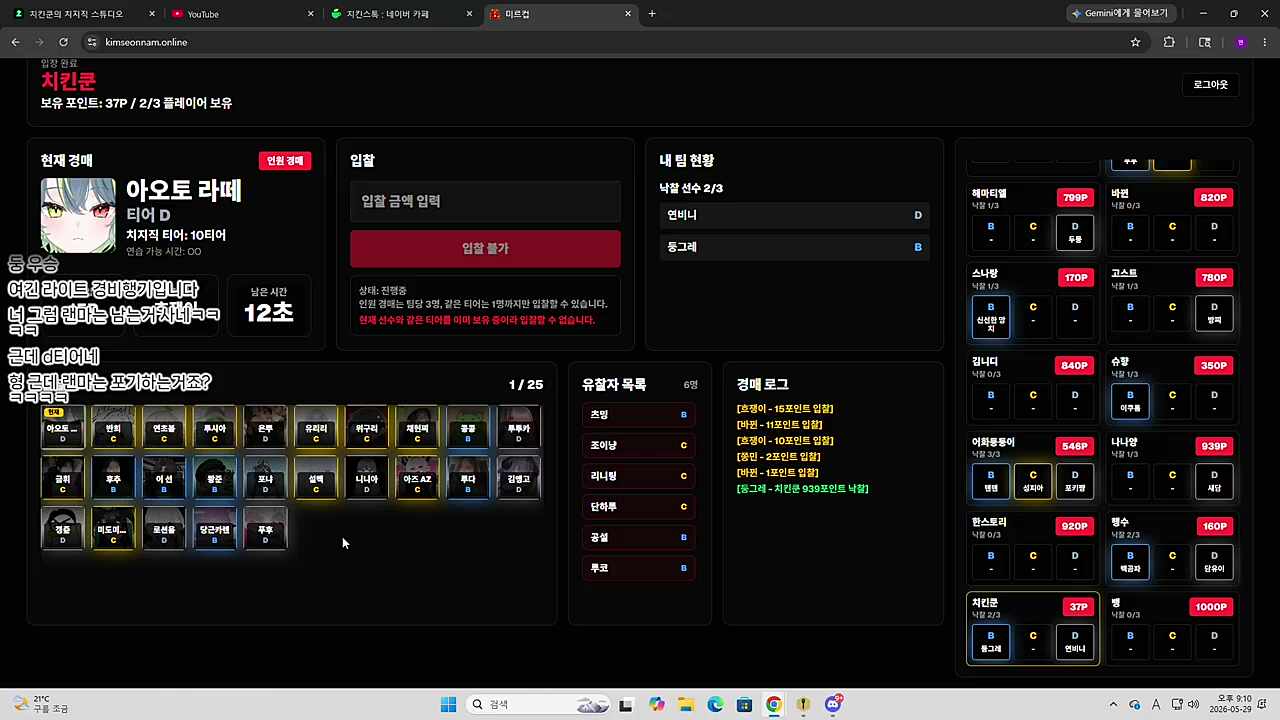Show hidden system tray icons
Screen dimensions: 1280x720
pyautogui.click(x=1113, y=705)
